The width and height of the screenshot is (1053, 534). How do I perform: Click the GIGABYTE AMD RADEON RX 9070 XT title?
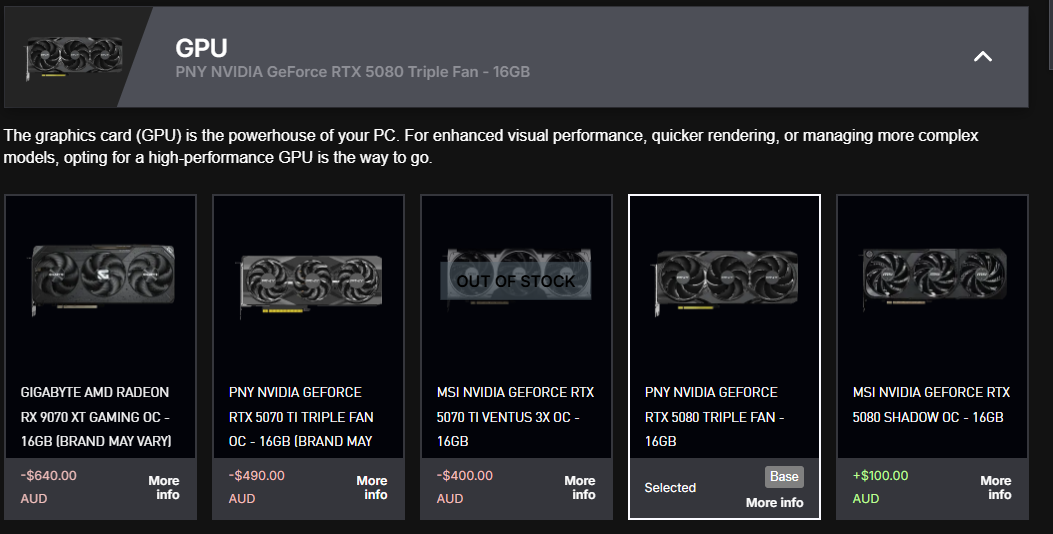pos(96,416)
